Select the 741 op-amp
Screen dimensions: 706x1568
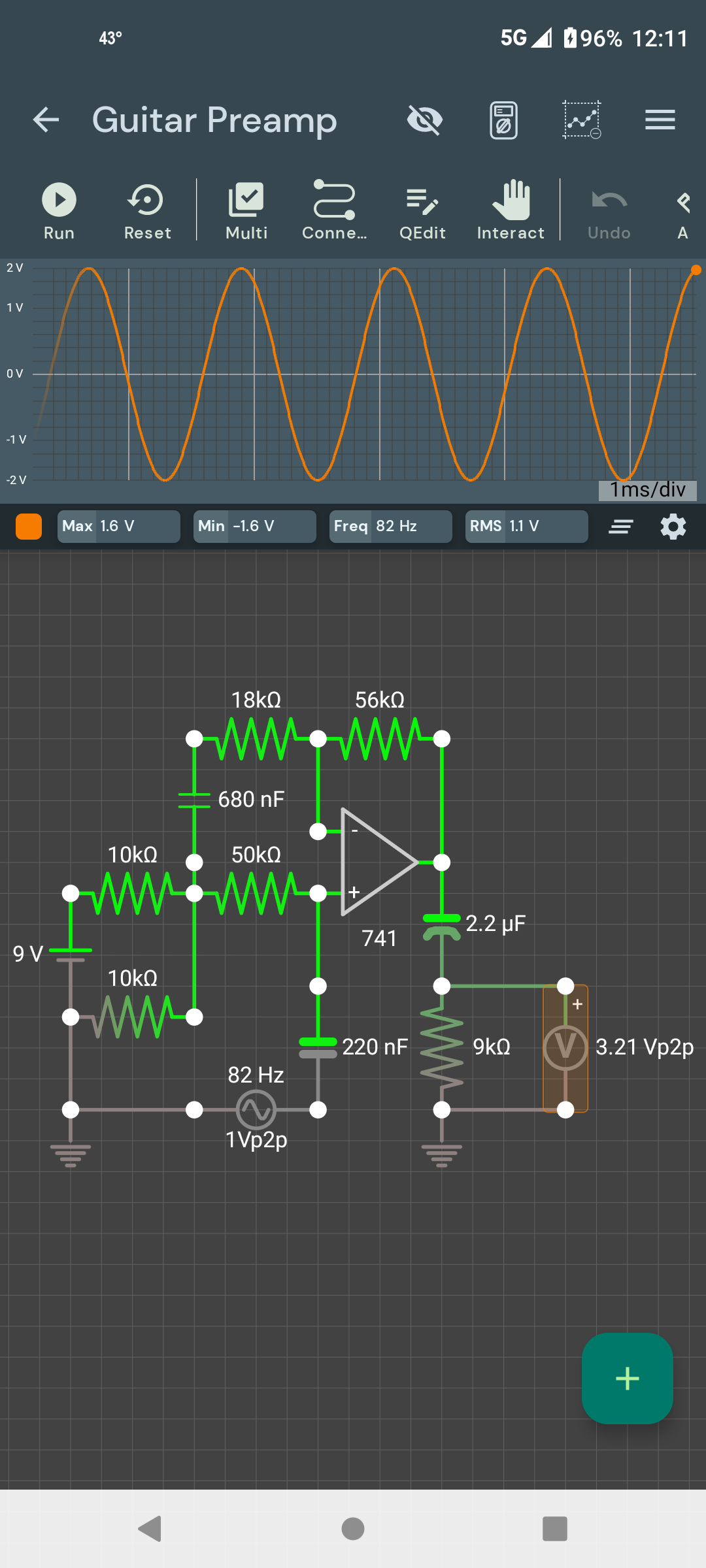[379, 862]
